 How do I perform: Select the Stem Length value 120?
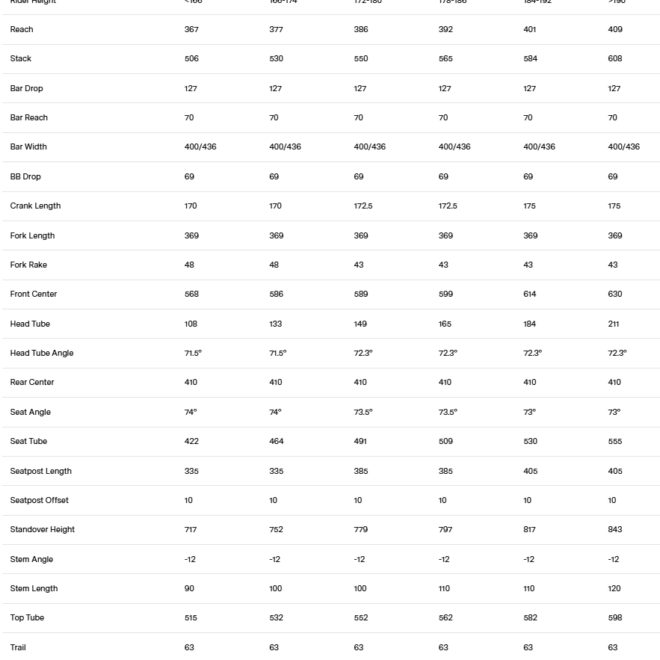point(615,589)
